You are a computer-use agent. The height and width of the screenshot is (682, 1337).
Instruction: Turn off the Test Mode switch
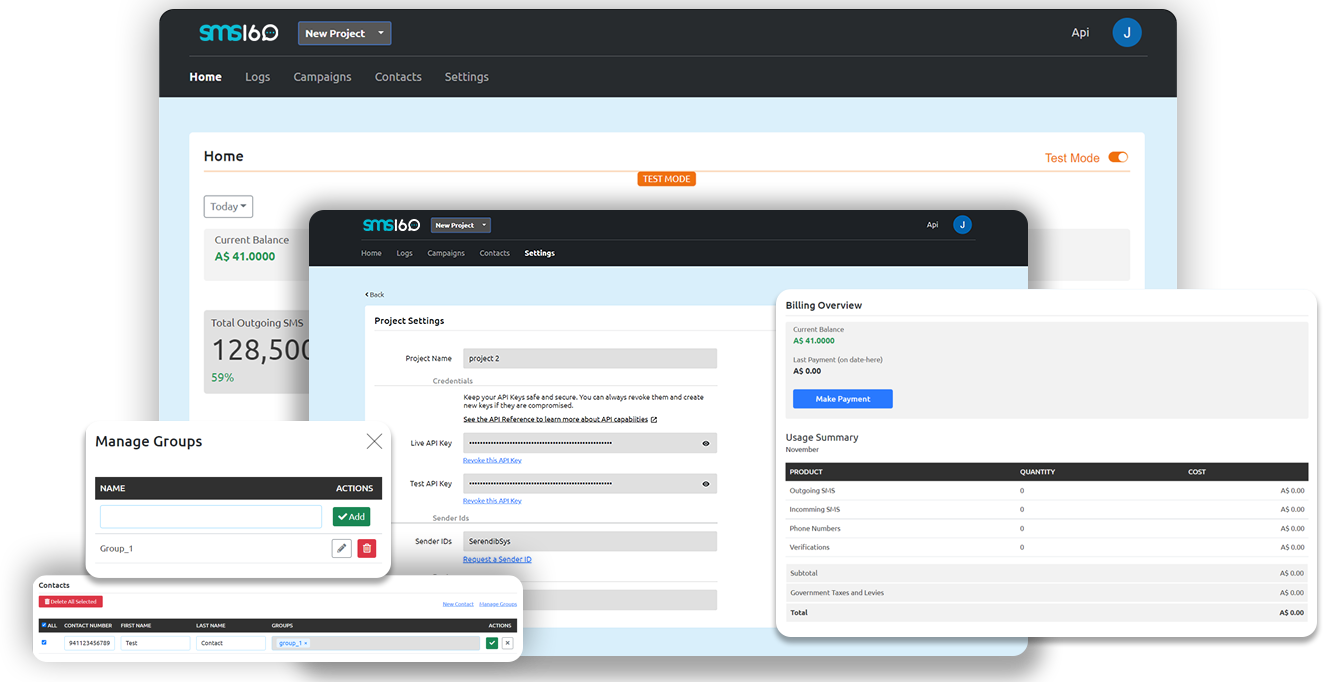1118,157
